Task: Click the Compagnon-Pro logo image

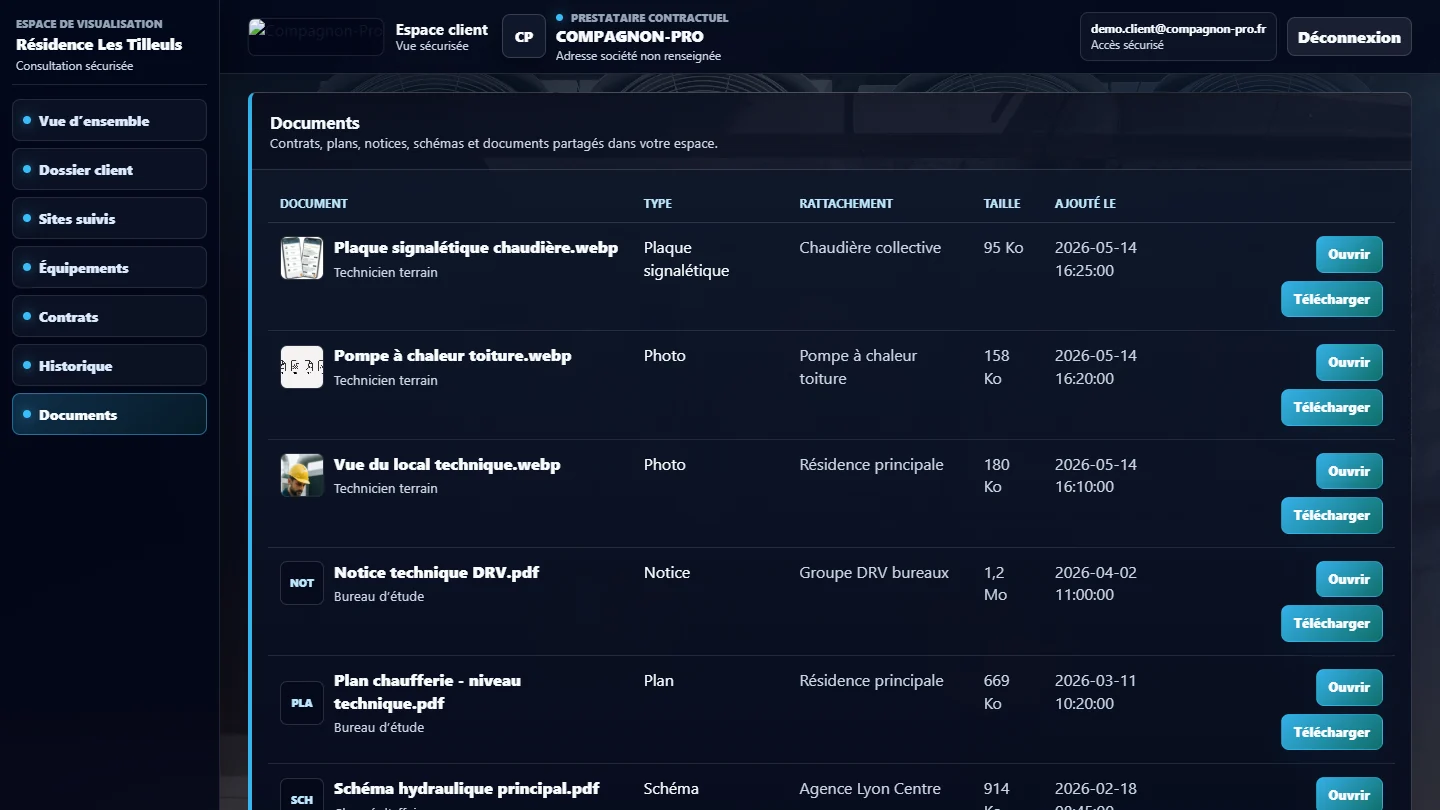Action: (316, 36)
